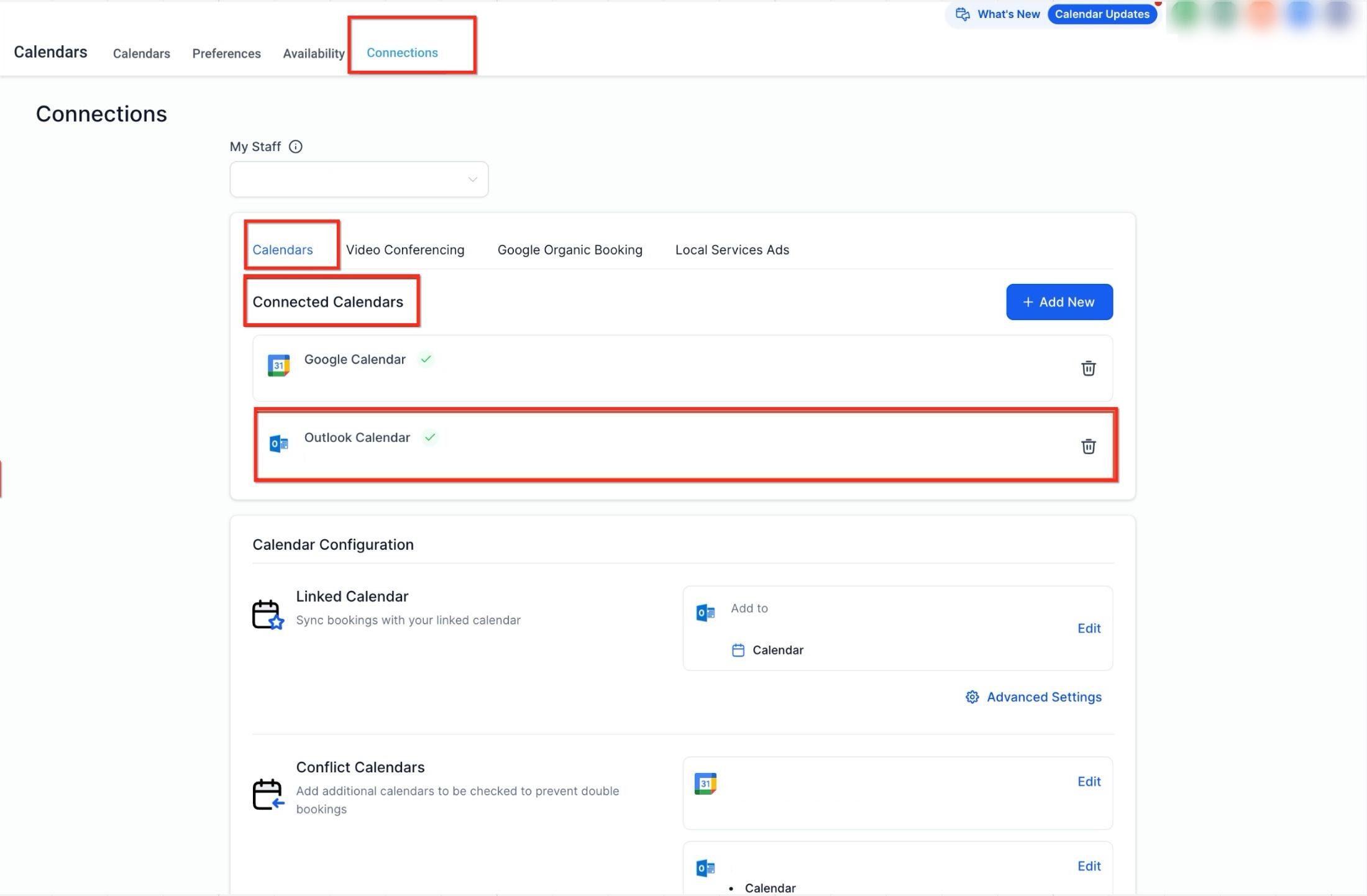Image resolution: width=1367 pixels, height=896 pixels.
Task: Click the My Staff info icon
Action: click(x=296, y=147)
